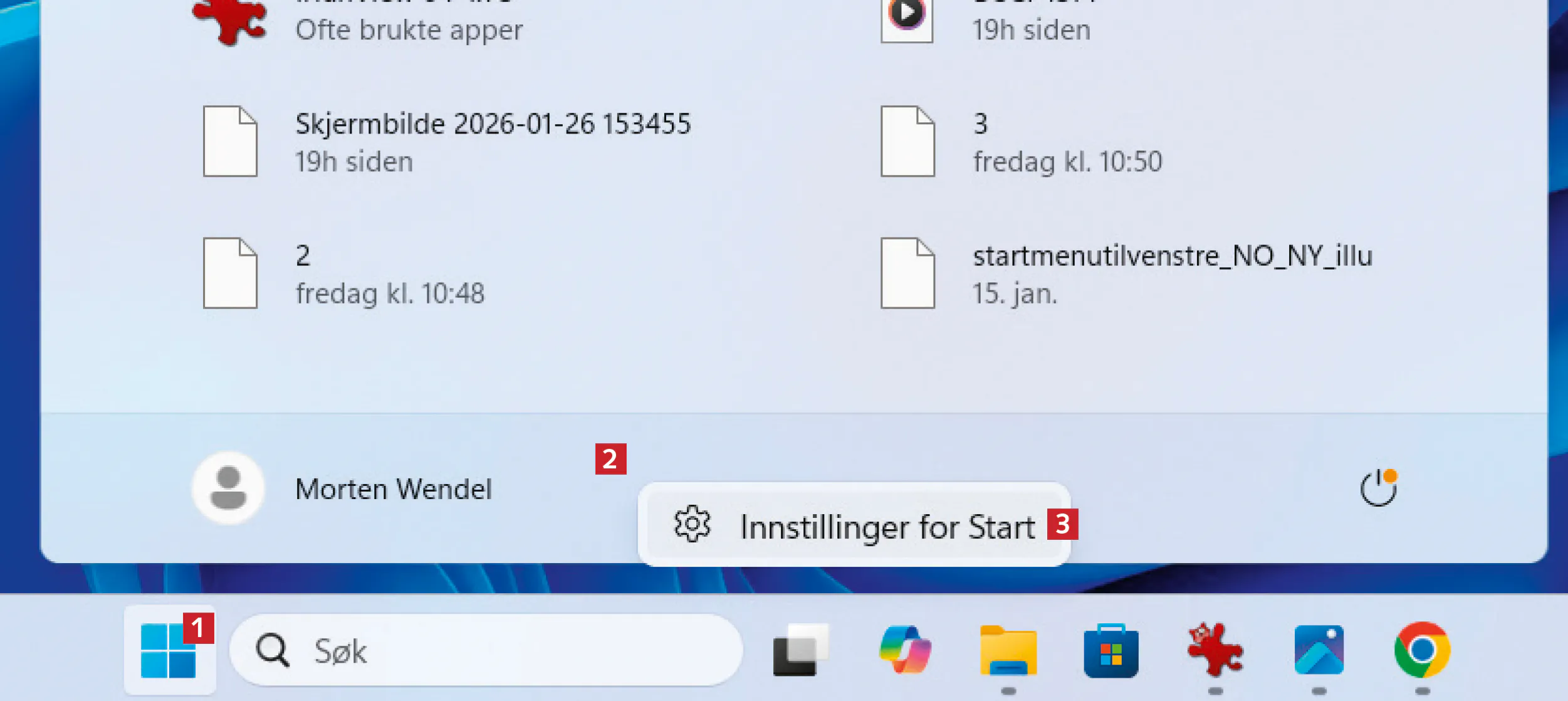The image size is (1568, 701).
Task: Click the Windows Start button
Action: point(168,650)
